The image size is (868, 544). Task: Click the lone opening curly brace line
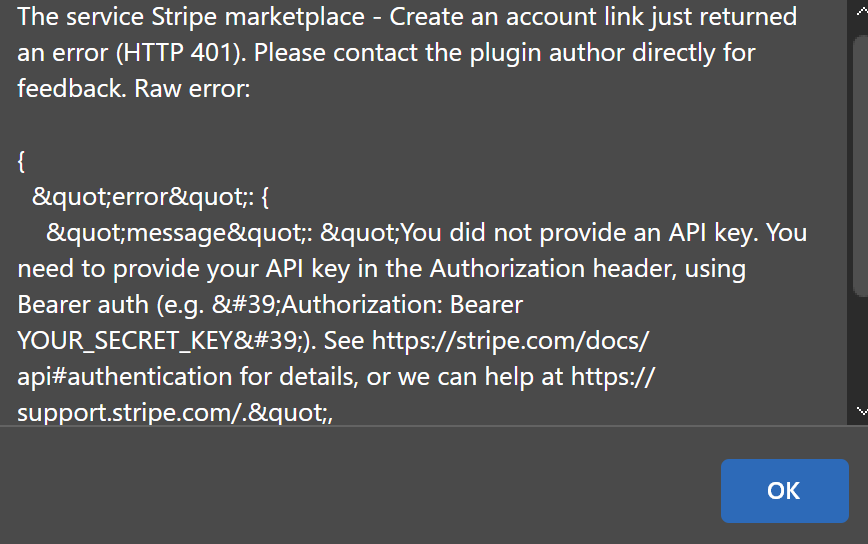coord(21,161)
